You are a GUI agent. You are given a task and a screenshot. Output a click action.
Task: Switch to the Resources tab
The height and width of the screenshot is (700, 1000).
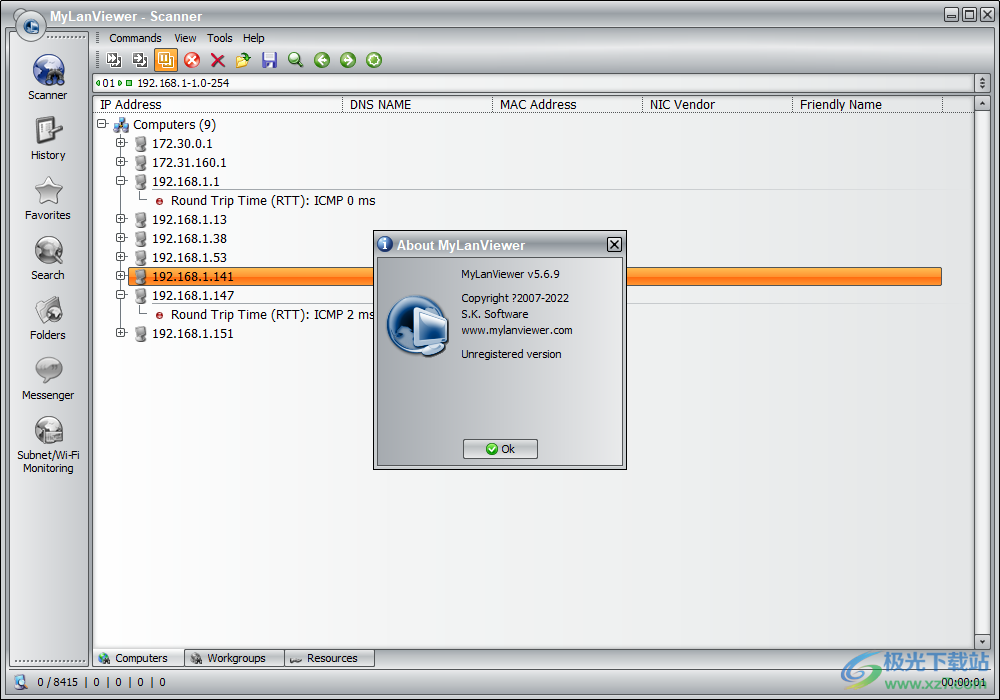coord(330,658)
